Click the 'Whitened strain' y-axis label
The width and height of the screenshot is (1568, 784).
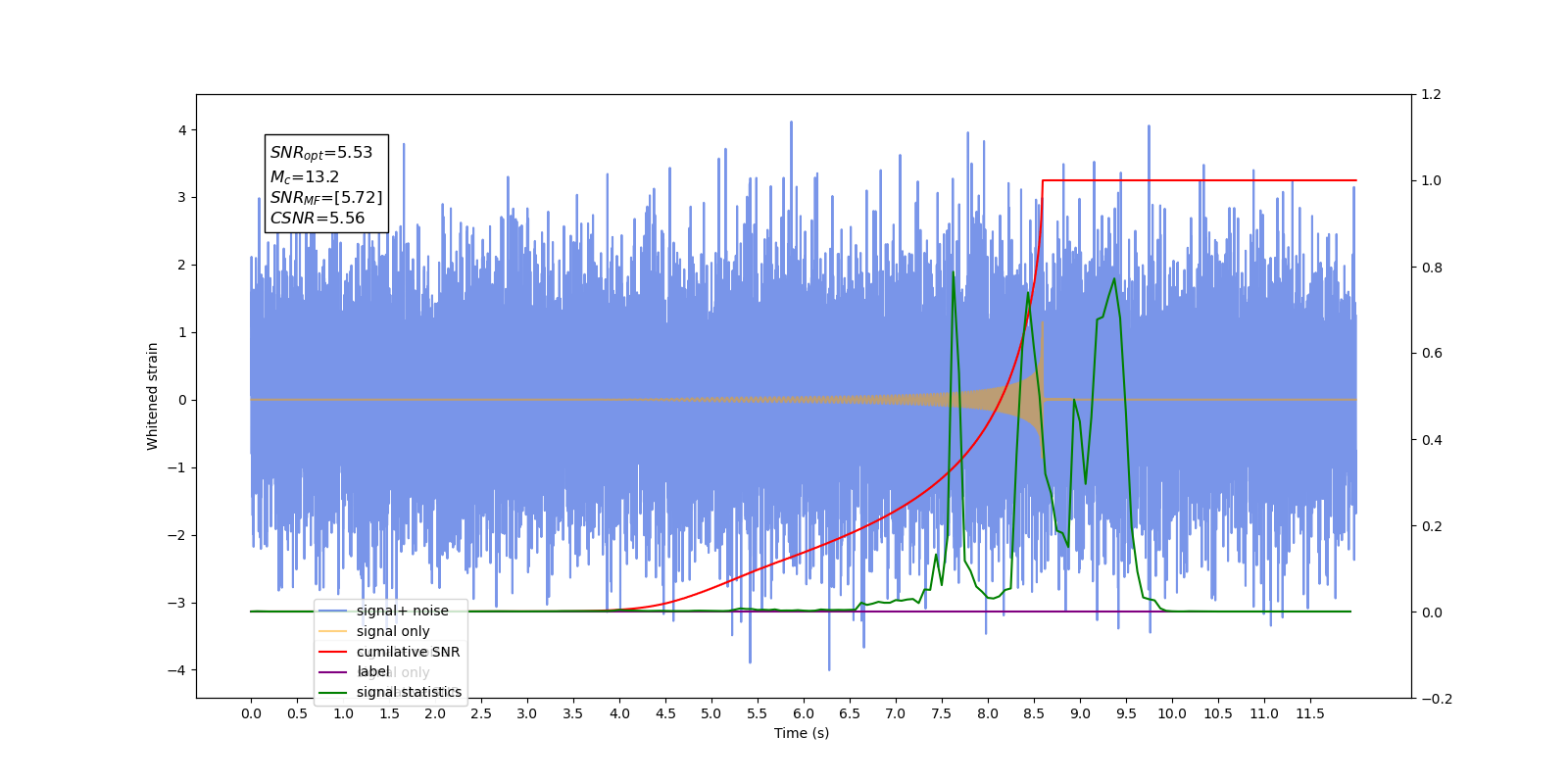153,396
